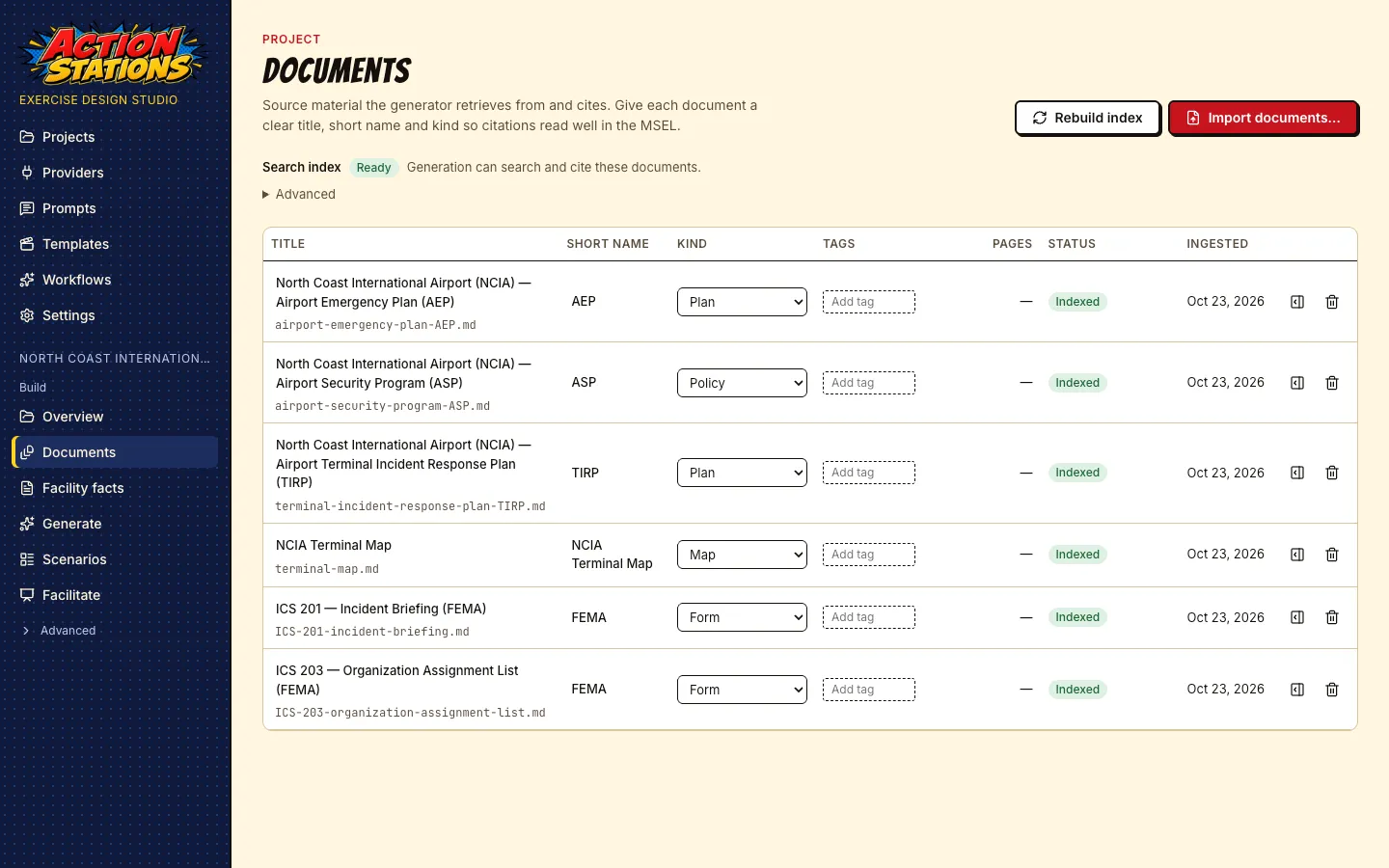Click the filename airport-emergency-plan-AEP.md
The width and height of the screenshot is (1389, 868).
[375, 325]
